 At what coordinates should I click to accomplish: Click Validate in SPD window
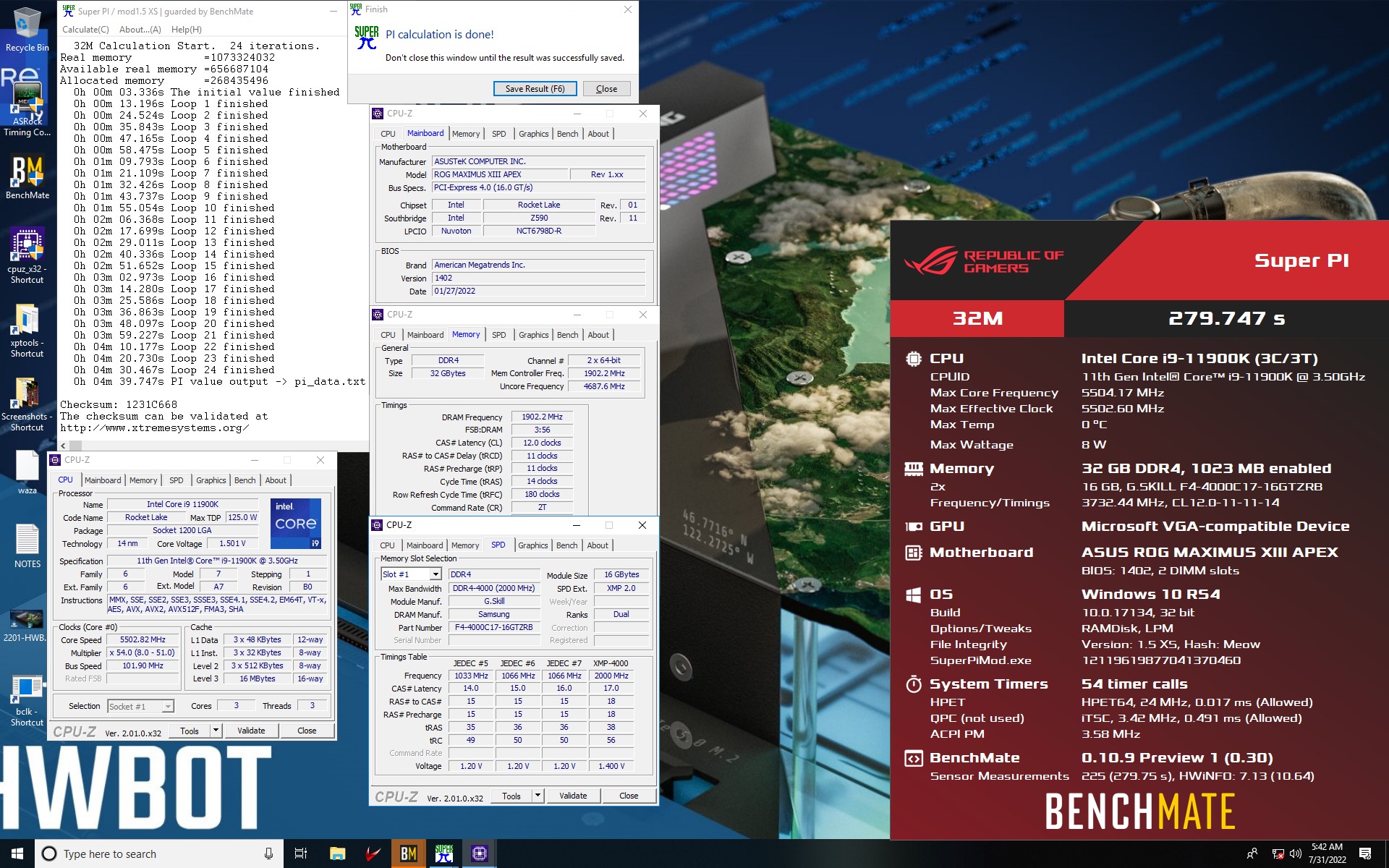point(573,796)
